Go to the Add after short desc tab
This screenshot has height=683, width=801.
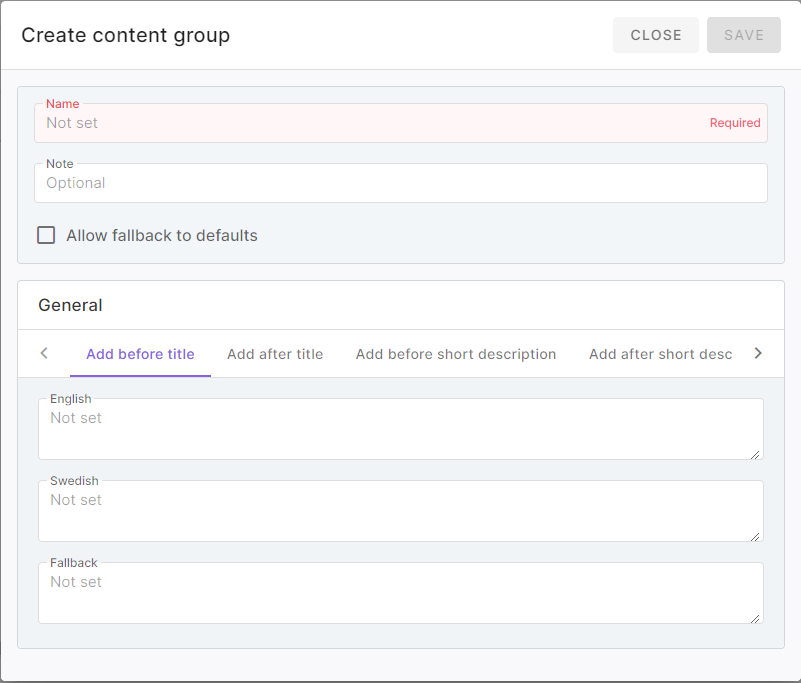(x=660, y=354)
